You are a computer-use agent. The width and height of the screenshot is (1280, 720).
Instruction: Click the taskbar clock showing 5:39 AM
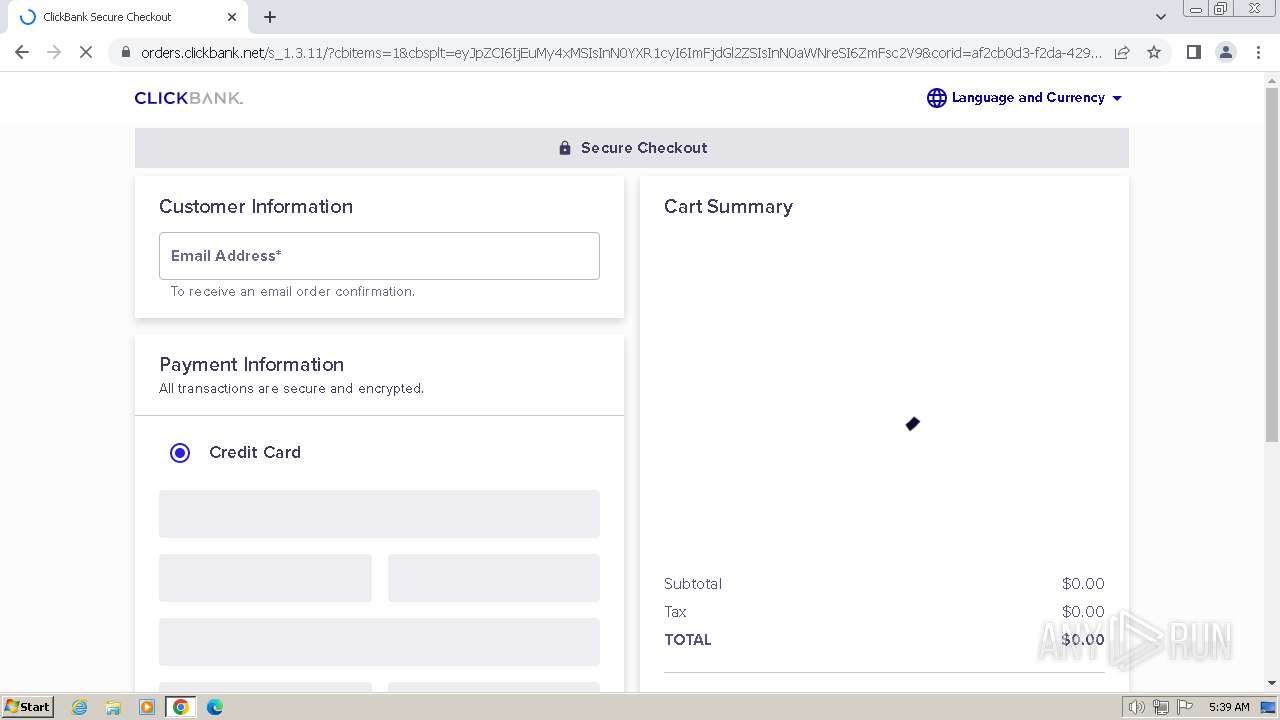click(x=1229, y=707)
